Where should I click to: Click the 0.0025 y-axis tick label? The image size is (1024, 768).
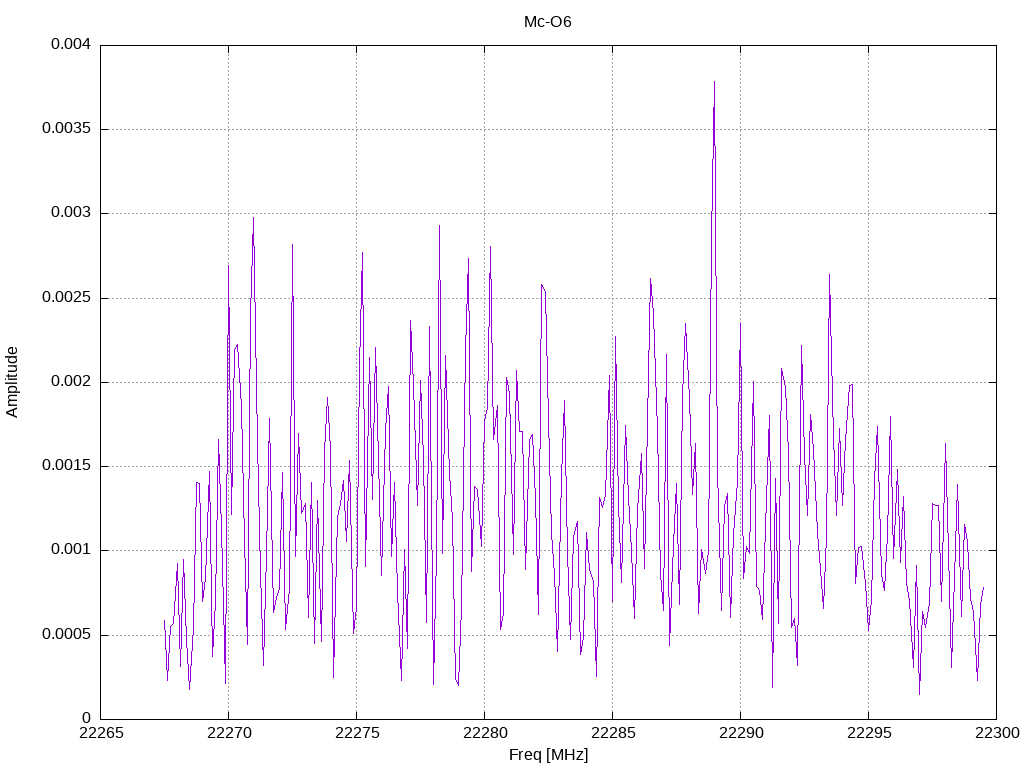click(x=67, y=297)
